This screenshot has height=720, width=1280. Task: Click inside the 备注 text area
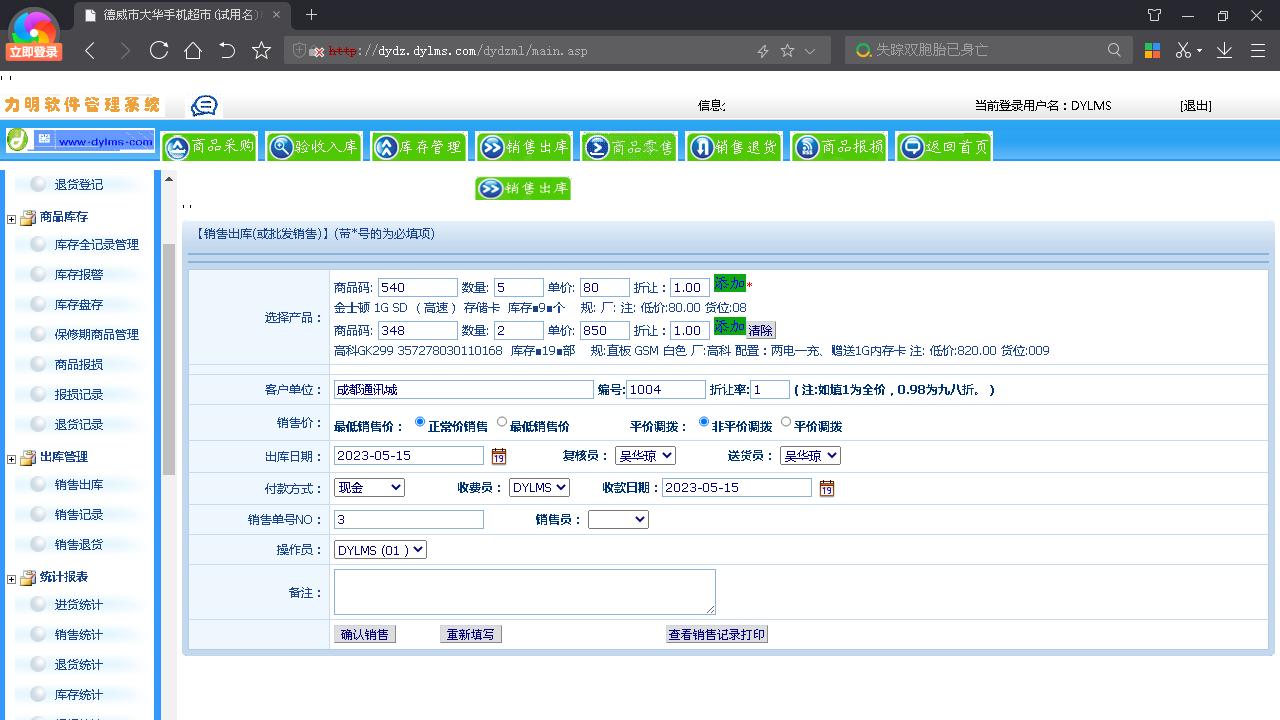(x=524, y=591)
